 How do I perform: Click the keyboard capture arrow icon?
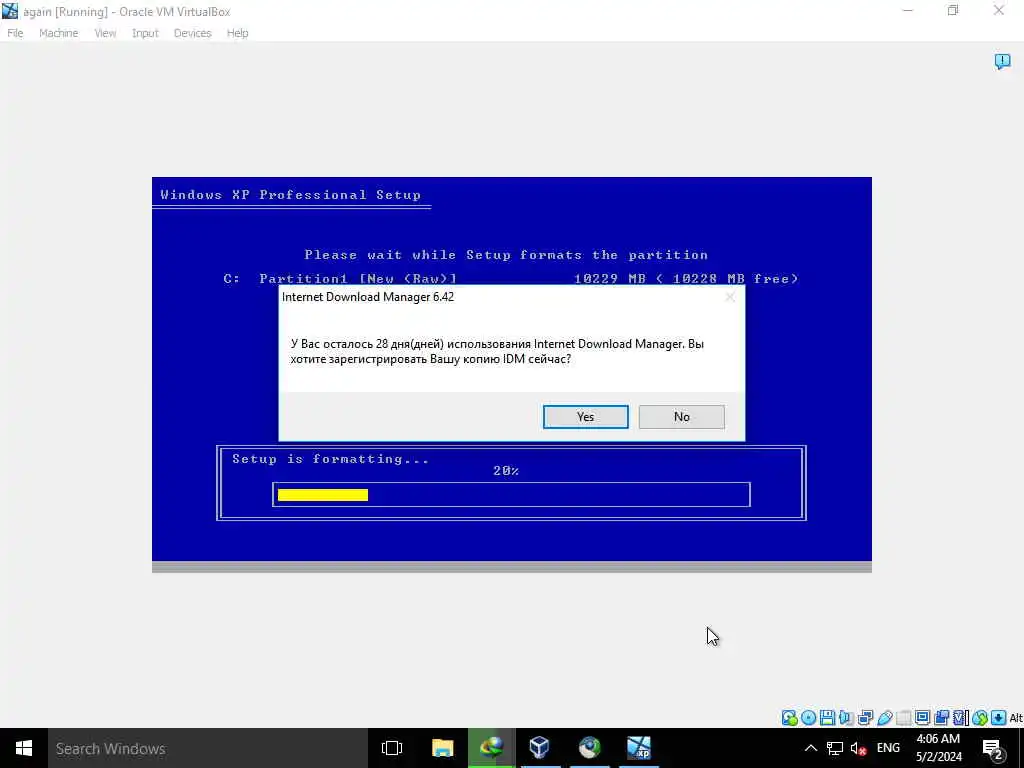click(x=998, y=718)
